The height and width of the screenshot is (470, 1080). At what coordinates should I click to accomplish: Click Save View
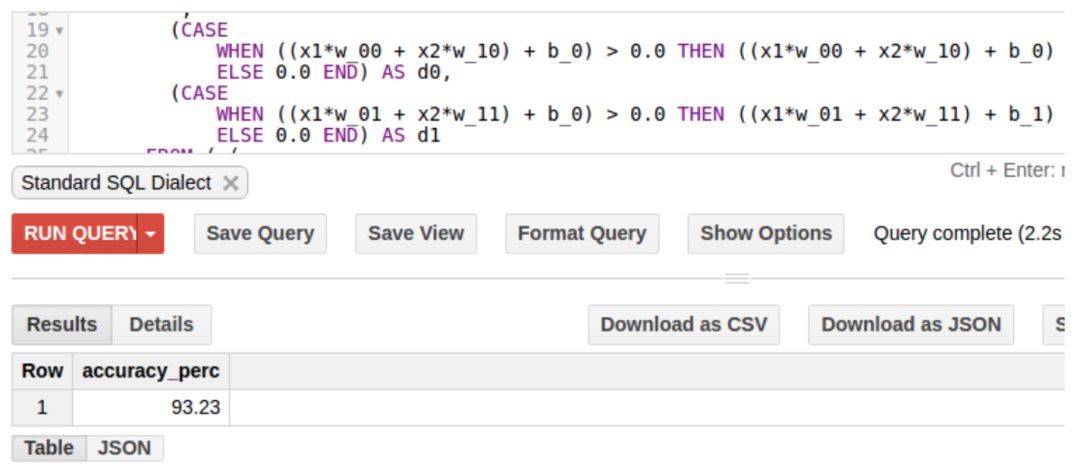(x=415, y=233)
